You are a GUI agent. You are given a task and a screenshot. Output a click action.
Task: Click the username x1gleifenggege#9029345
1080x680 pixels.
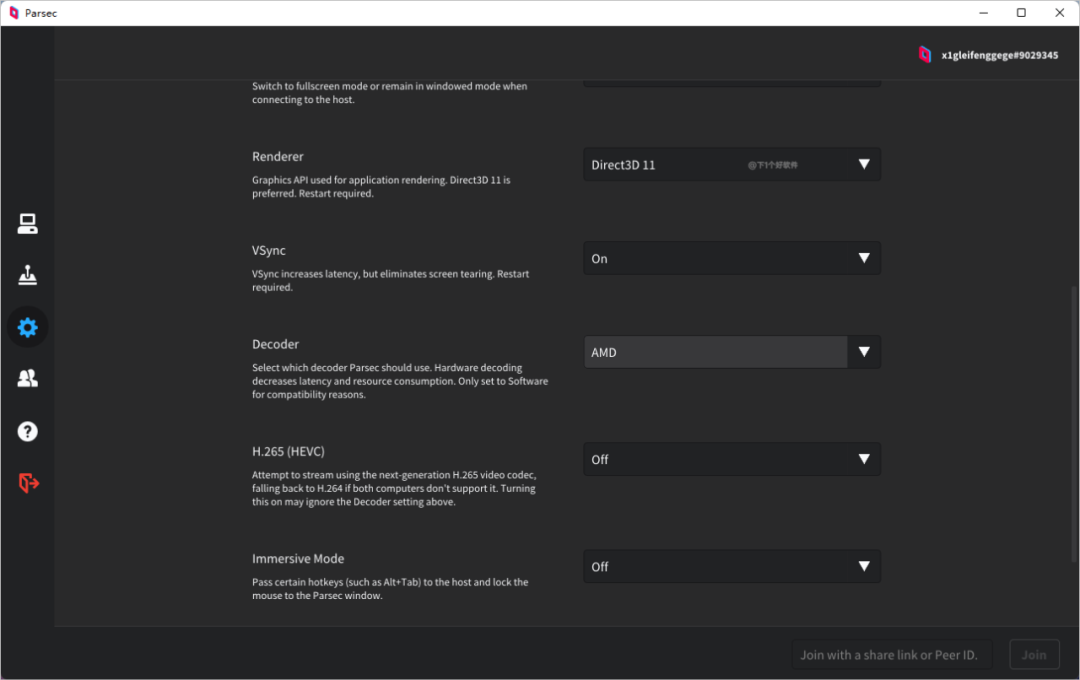pos(999,56)
